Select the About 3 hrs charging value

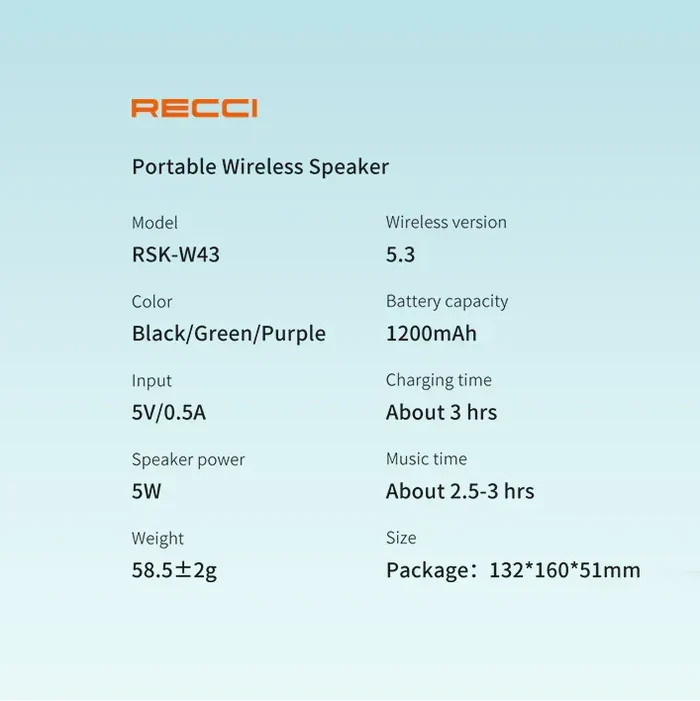click(441, 413)
